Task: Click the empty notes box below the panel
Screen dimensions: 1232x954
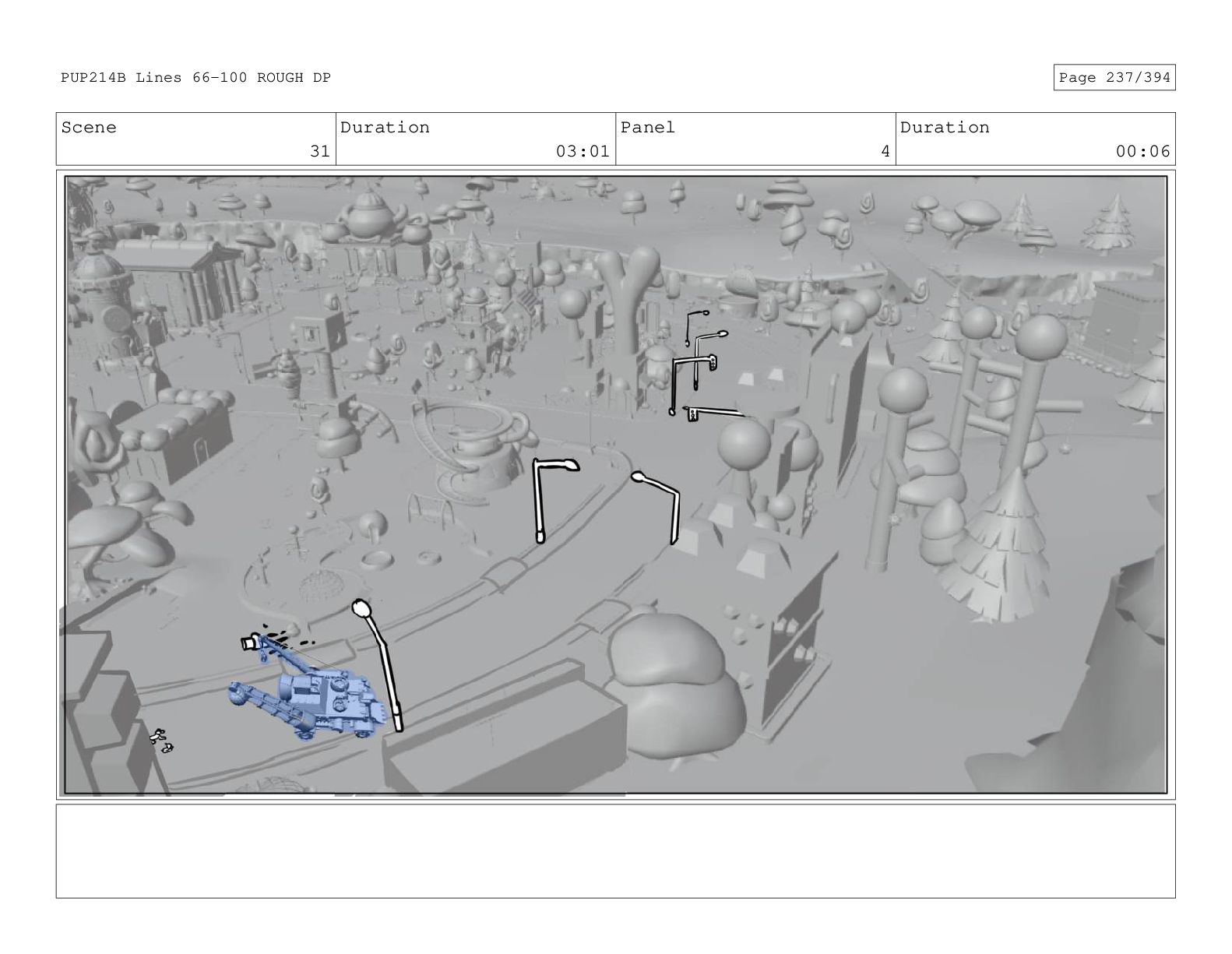Action: [x=615, y=851]
